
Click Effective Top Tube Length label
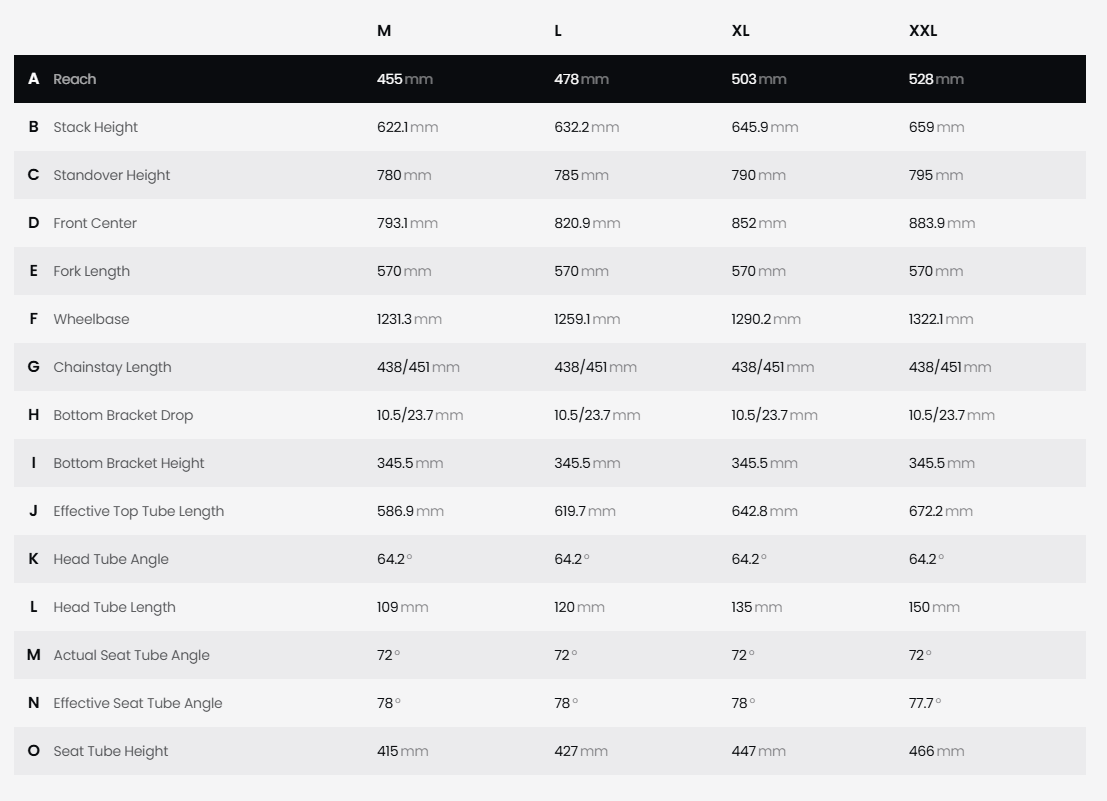tap(138, 511)
